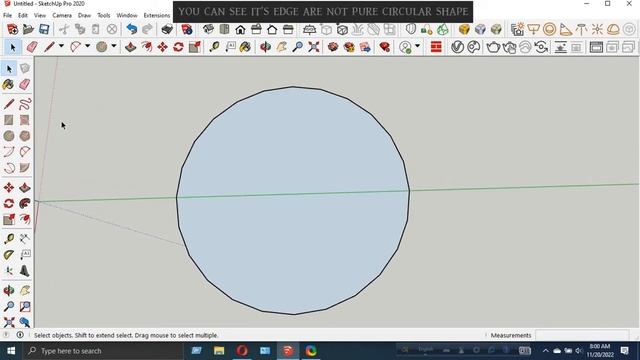Select the Paint Bucket tool in top toolbar
This screenshot has width=640, height=360.
tap(245, 47)
